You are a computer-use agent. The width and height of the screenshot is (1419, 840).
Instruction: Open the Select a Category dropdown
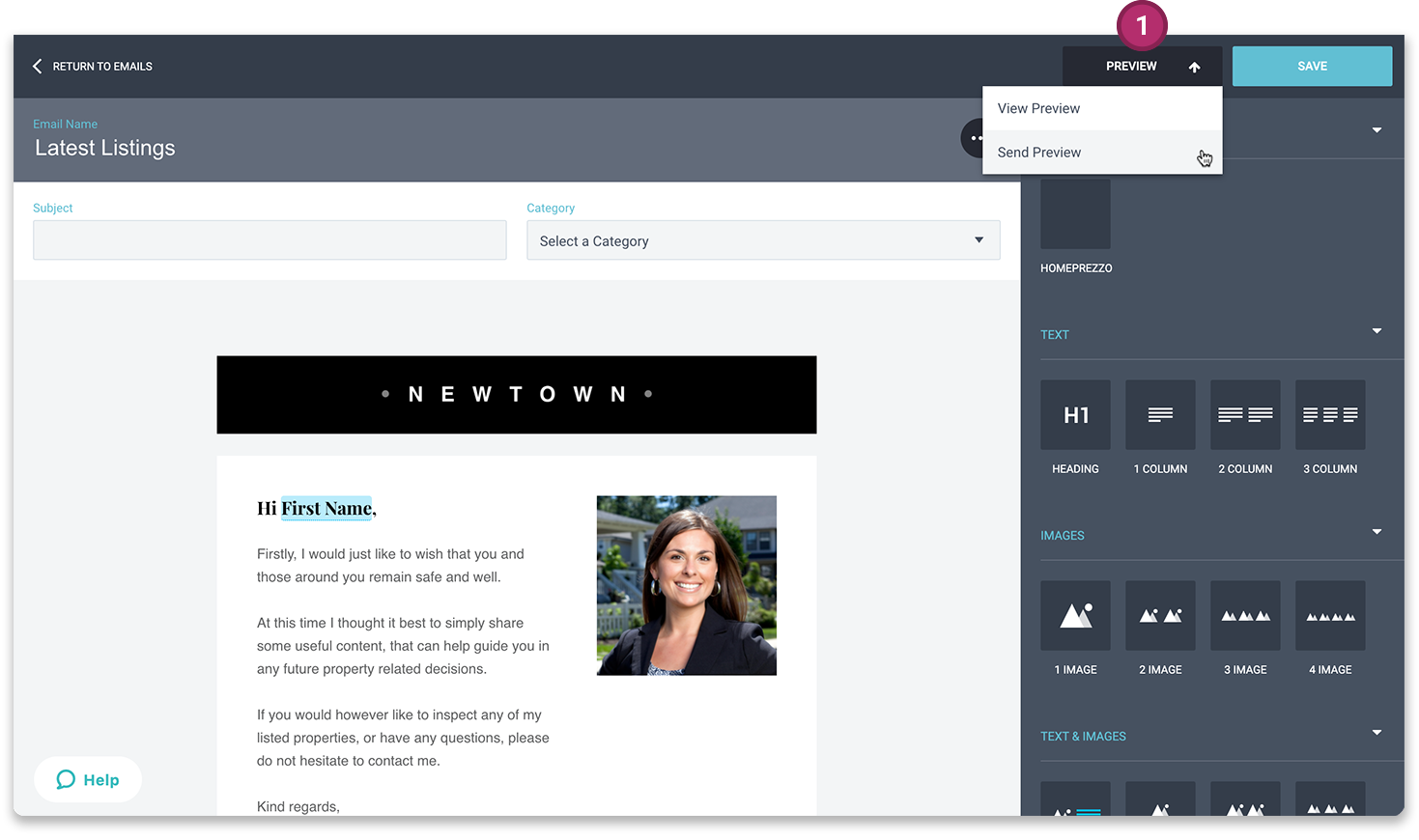[763, 240]
